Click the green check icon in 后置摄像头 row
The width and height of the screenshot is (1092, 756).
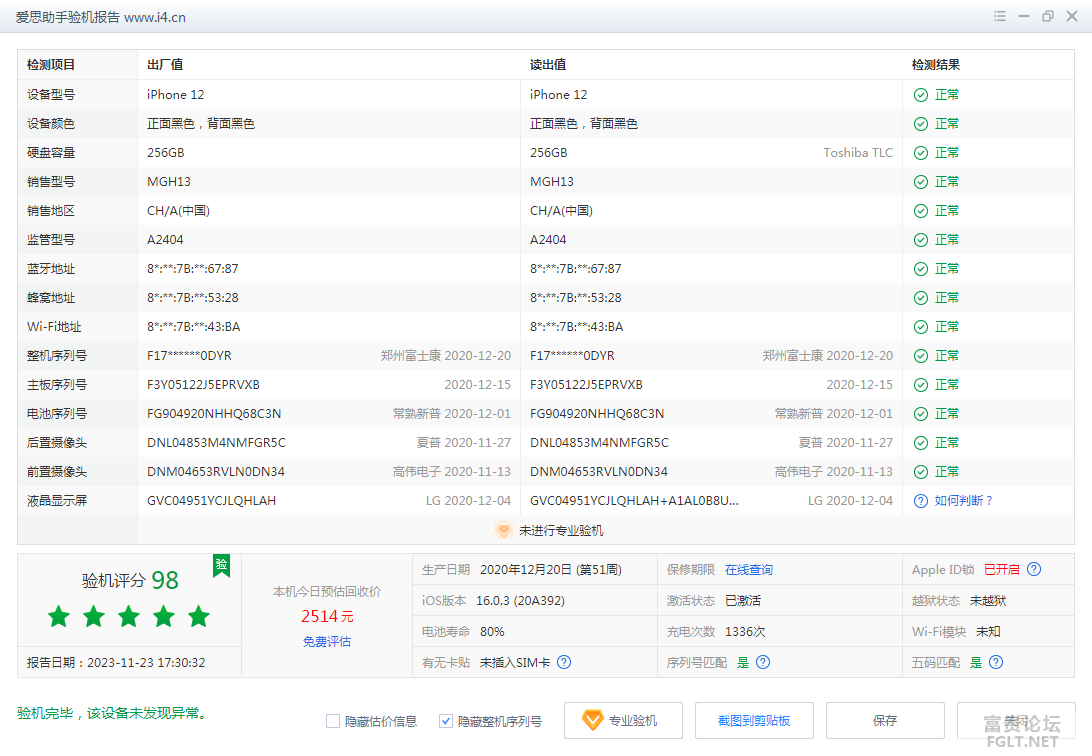[x=921, y=443]
